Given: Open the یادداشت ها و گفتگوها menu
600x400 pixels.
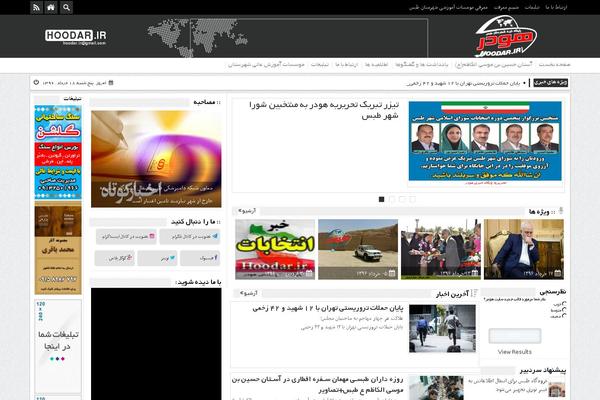Looking at the screenshot, I should pyautogui.click(x=421, y=64).
